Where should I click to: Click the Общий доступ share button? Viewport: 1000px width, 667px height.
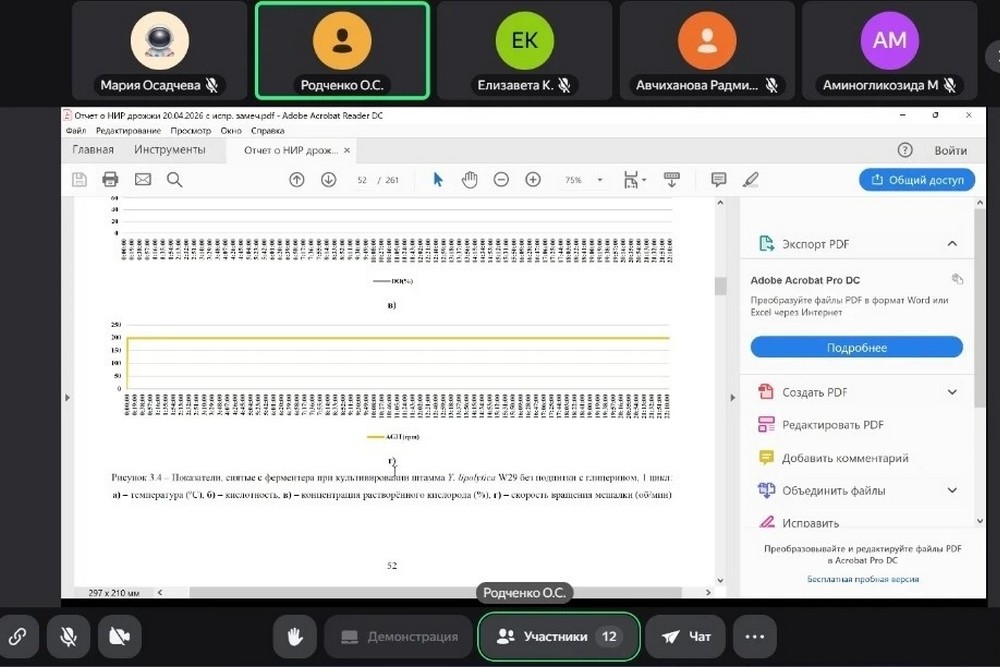(917, 180)
